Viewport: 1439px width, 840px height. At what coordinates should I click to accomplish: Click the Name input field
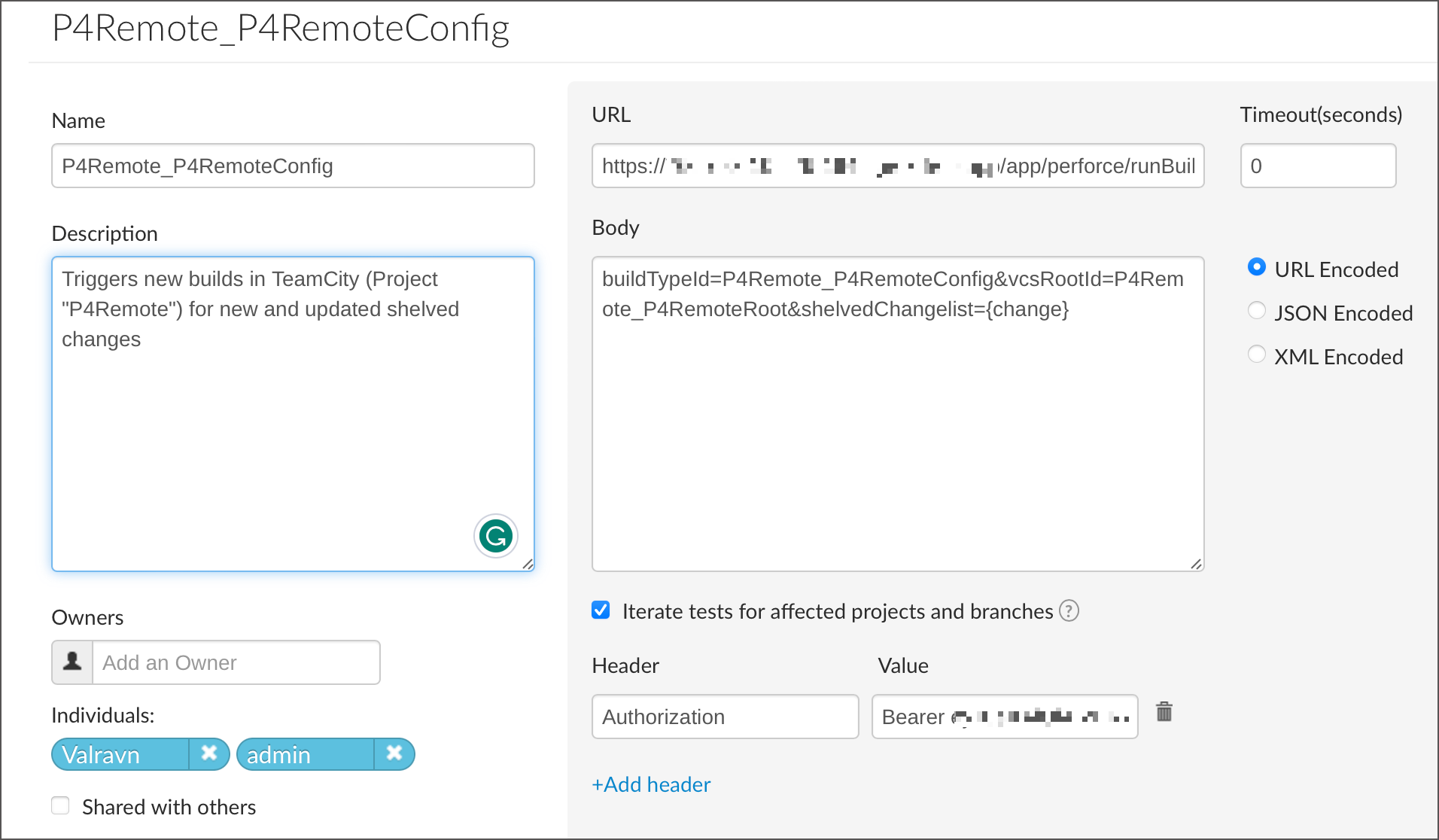coord(293,166)
